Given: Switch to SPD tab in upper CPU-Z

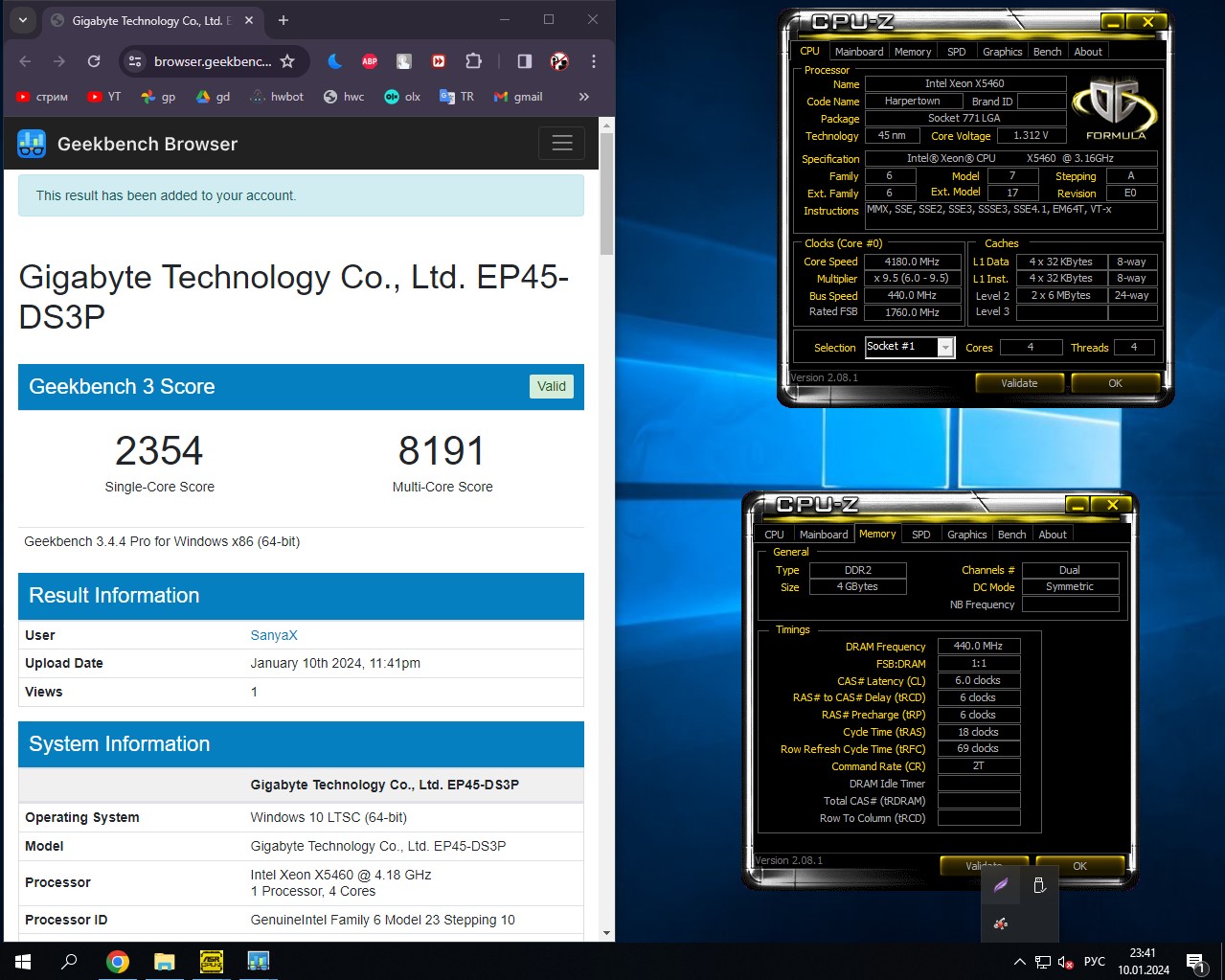Looking at the screenshot, I should click(x=956, y=52).
